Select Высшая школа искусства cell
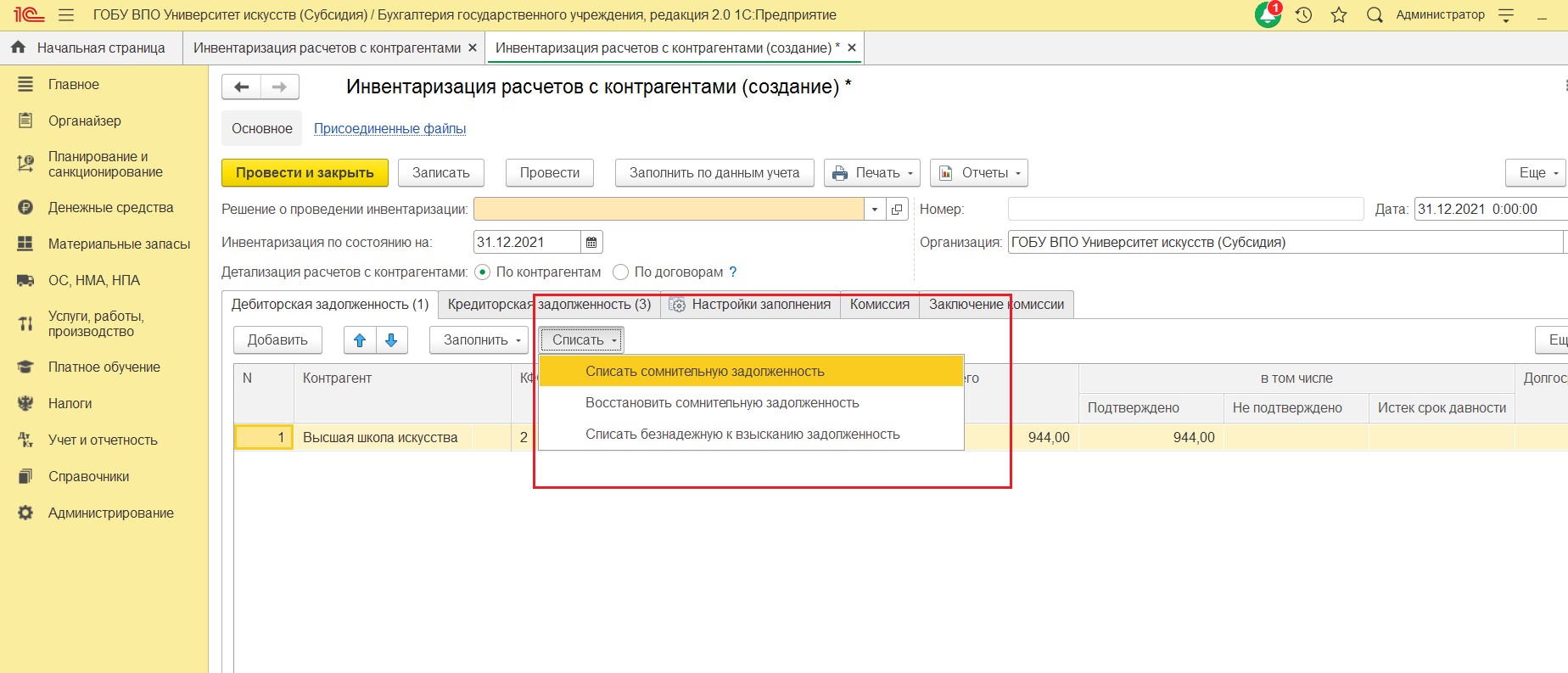The width and height of the screenshot is (1568, 673). (x=402, y=438)
